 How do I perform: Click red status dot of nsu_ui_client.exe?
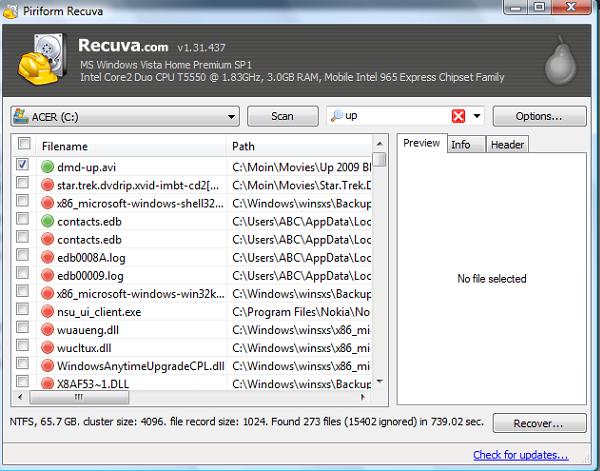coord(47,311)
